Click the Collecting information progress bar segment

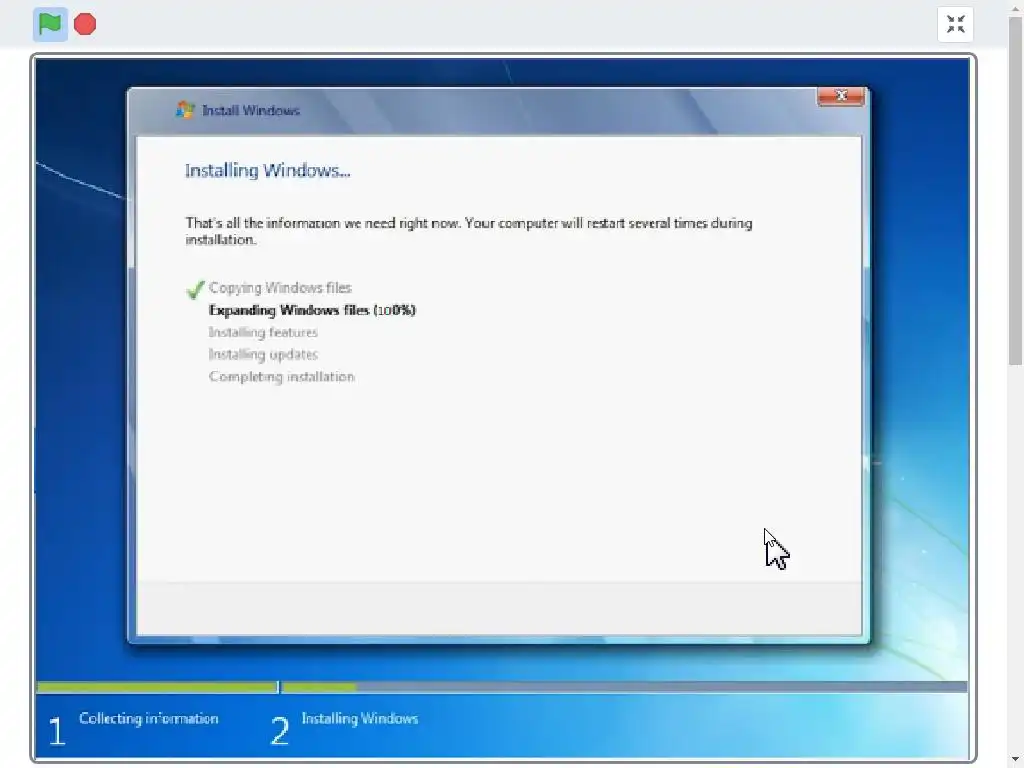[157, 687]
